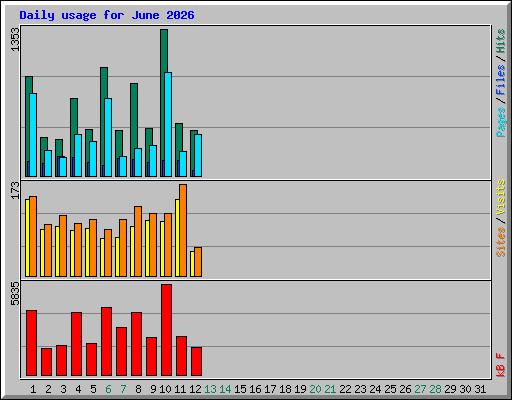The image size is (512, 400).
Task: Click green weekend day label 14
Action: click(x=225, y=389)
